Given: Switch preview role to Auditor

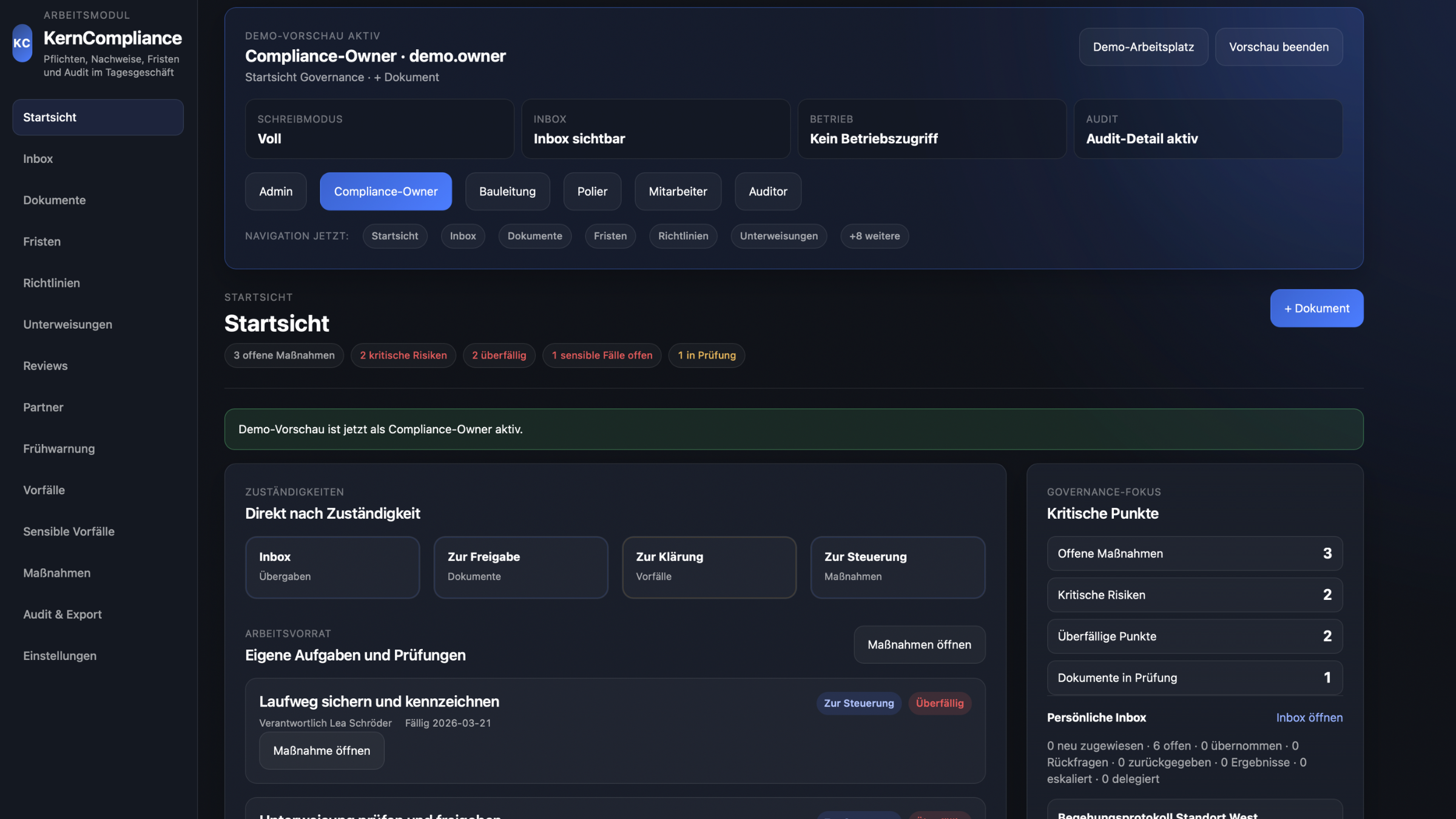Looking at the screenshot, I should point(767,191).
